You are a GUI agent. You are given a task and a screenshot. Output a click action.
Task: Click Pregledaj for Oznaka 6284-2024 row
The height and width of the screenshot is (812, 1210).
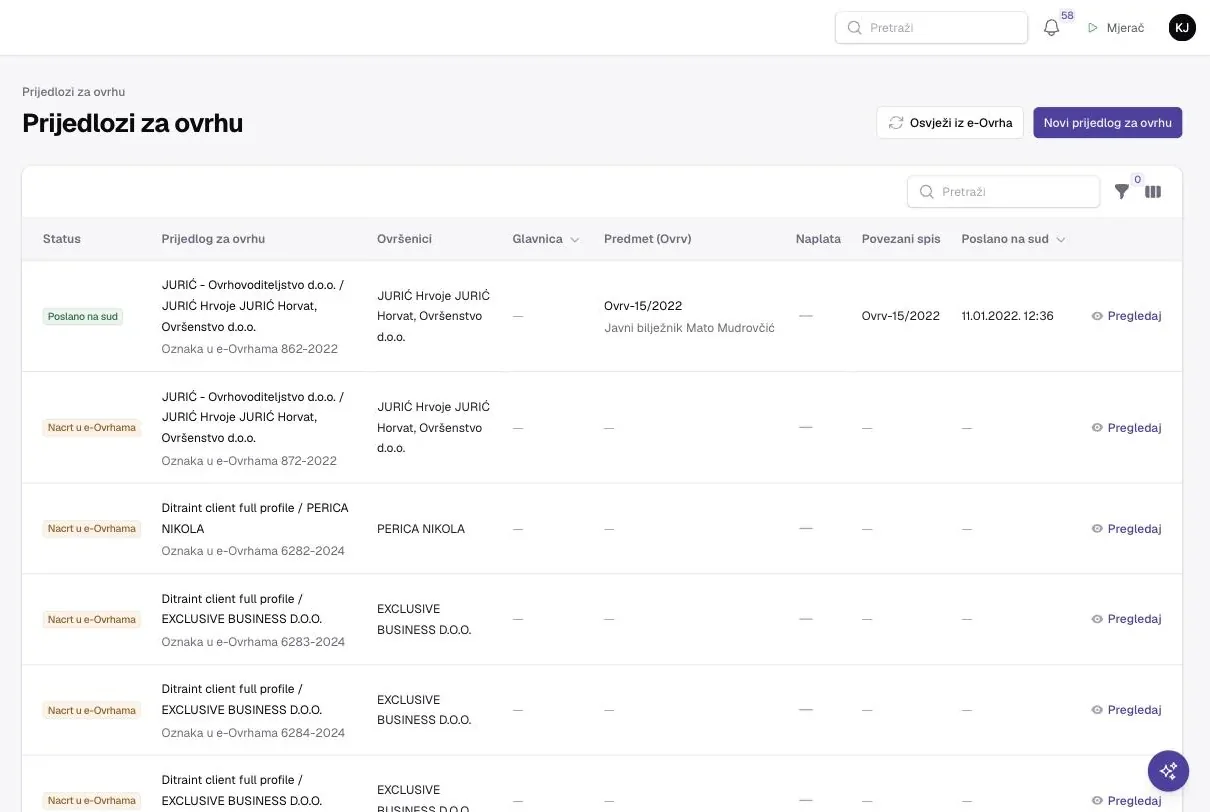pos(1126,710)
